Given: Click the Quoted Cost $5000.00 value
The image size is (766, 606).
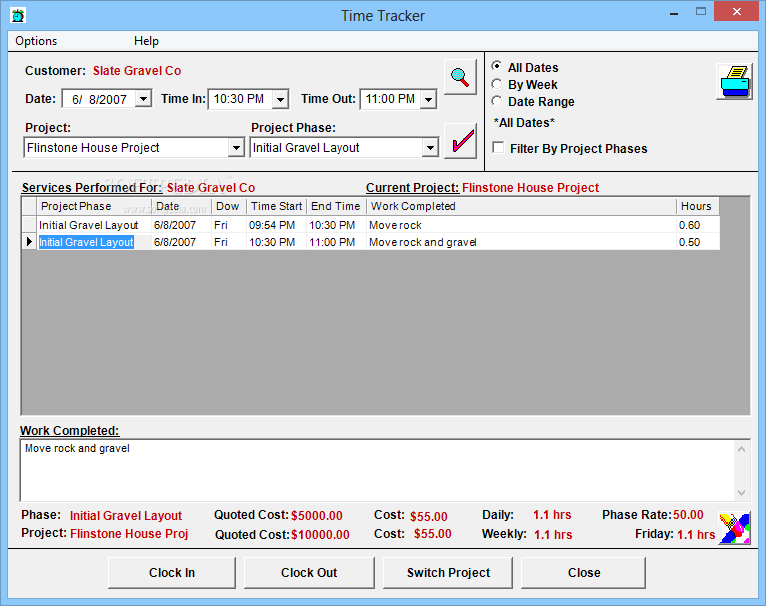Looking at the screenshot, I should pos(317,516).
